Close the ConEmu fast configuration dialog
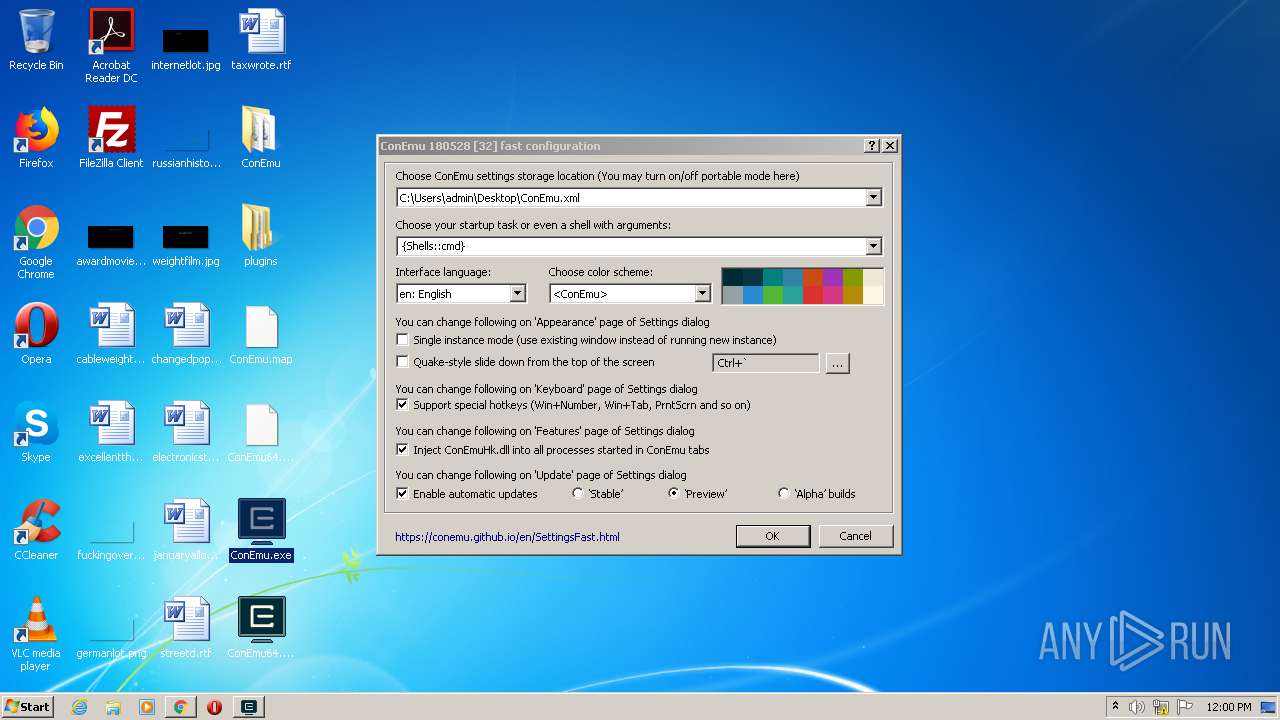This screenshot has width=1280, height=720. click(890, 146)
